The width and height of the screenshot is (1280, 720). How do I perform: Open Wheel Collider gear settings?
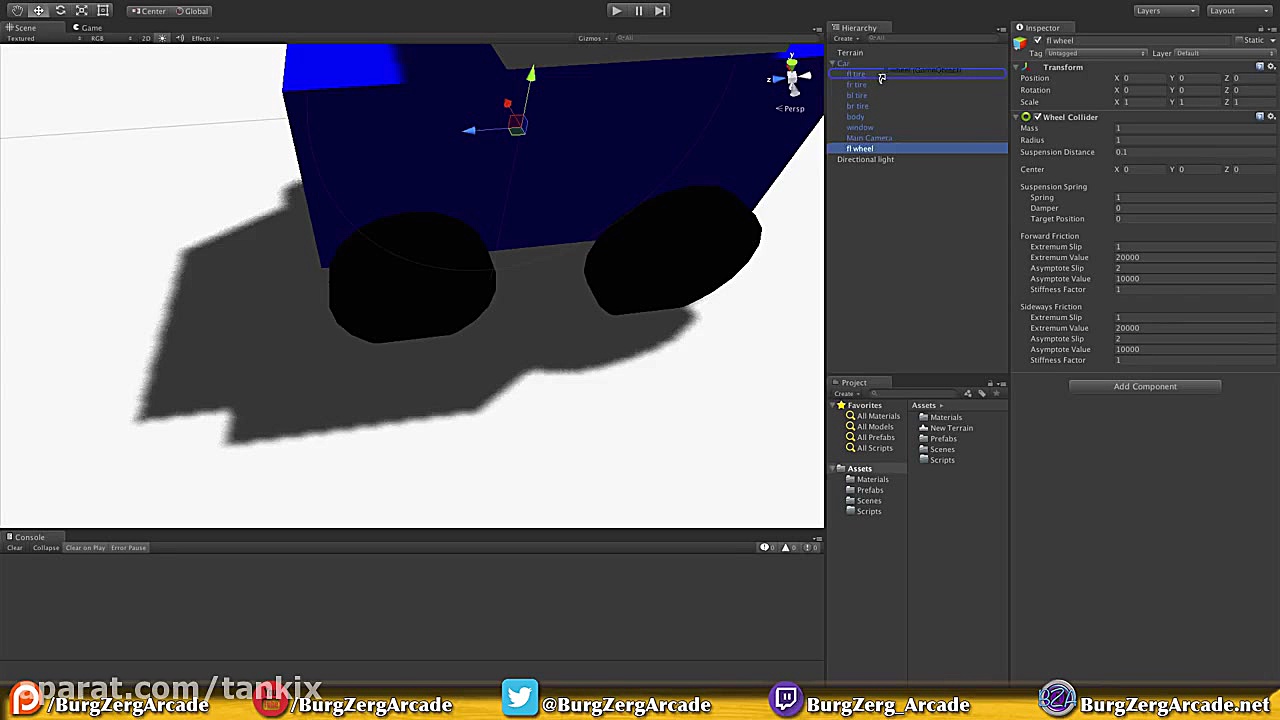[x=1272, y=117]
